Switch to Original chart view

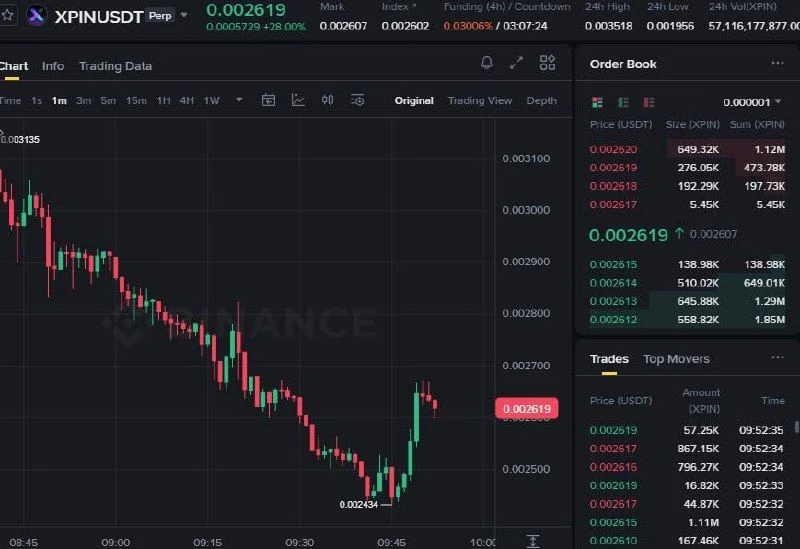414,101
